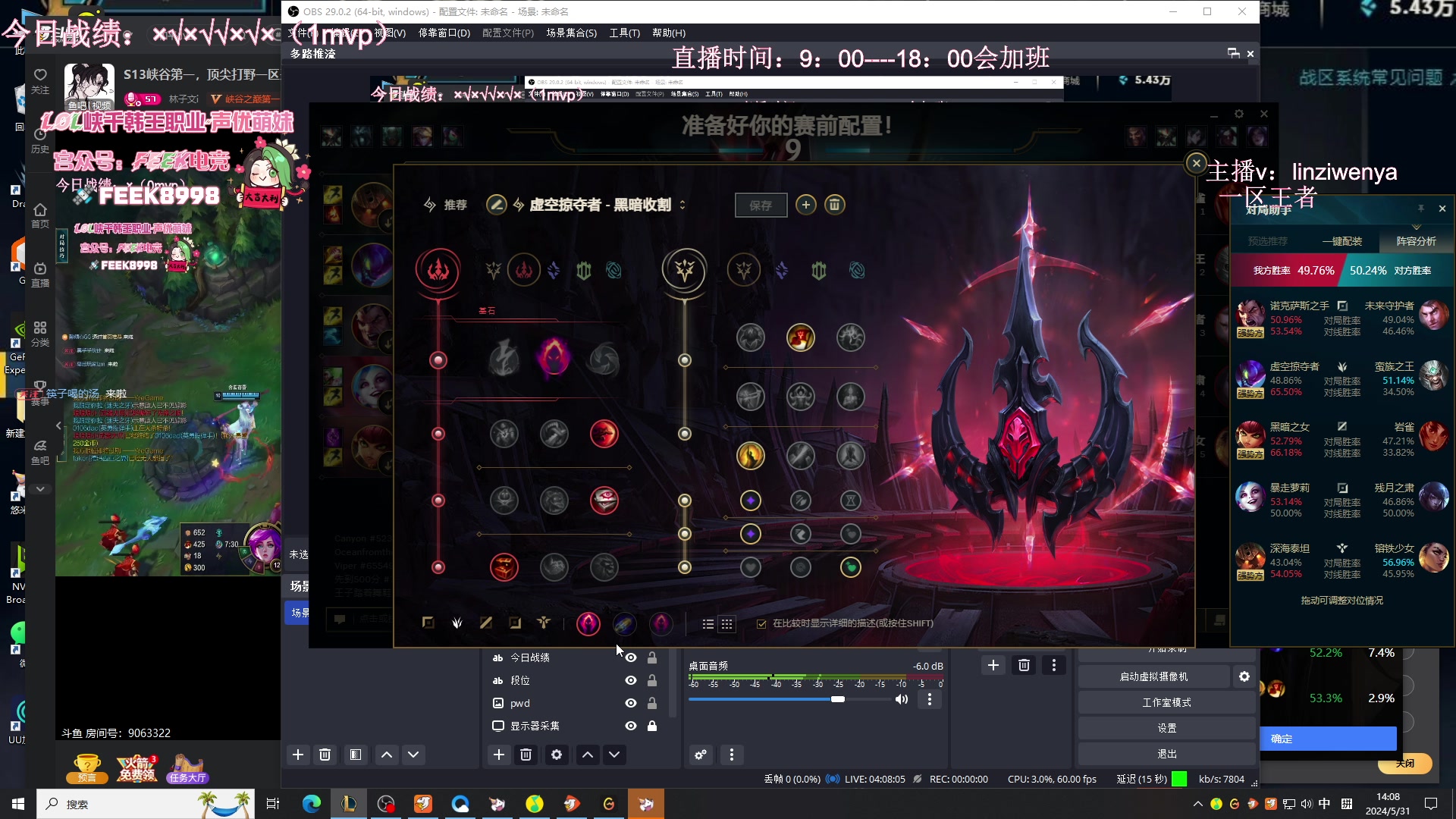Viewport: 1456px width, 819px height.
Task: Rename rune page with pencil icon
Action: (x=497, y=205)
